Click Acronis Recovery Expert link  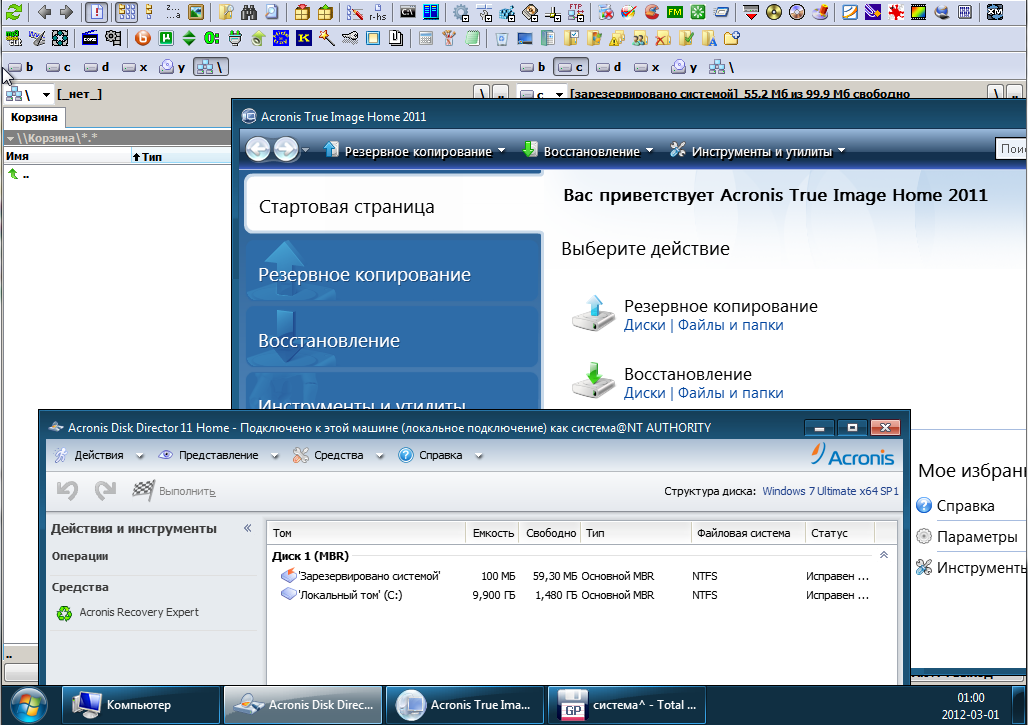[x=139, y=612]
